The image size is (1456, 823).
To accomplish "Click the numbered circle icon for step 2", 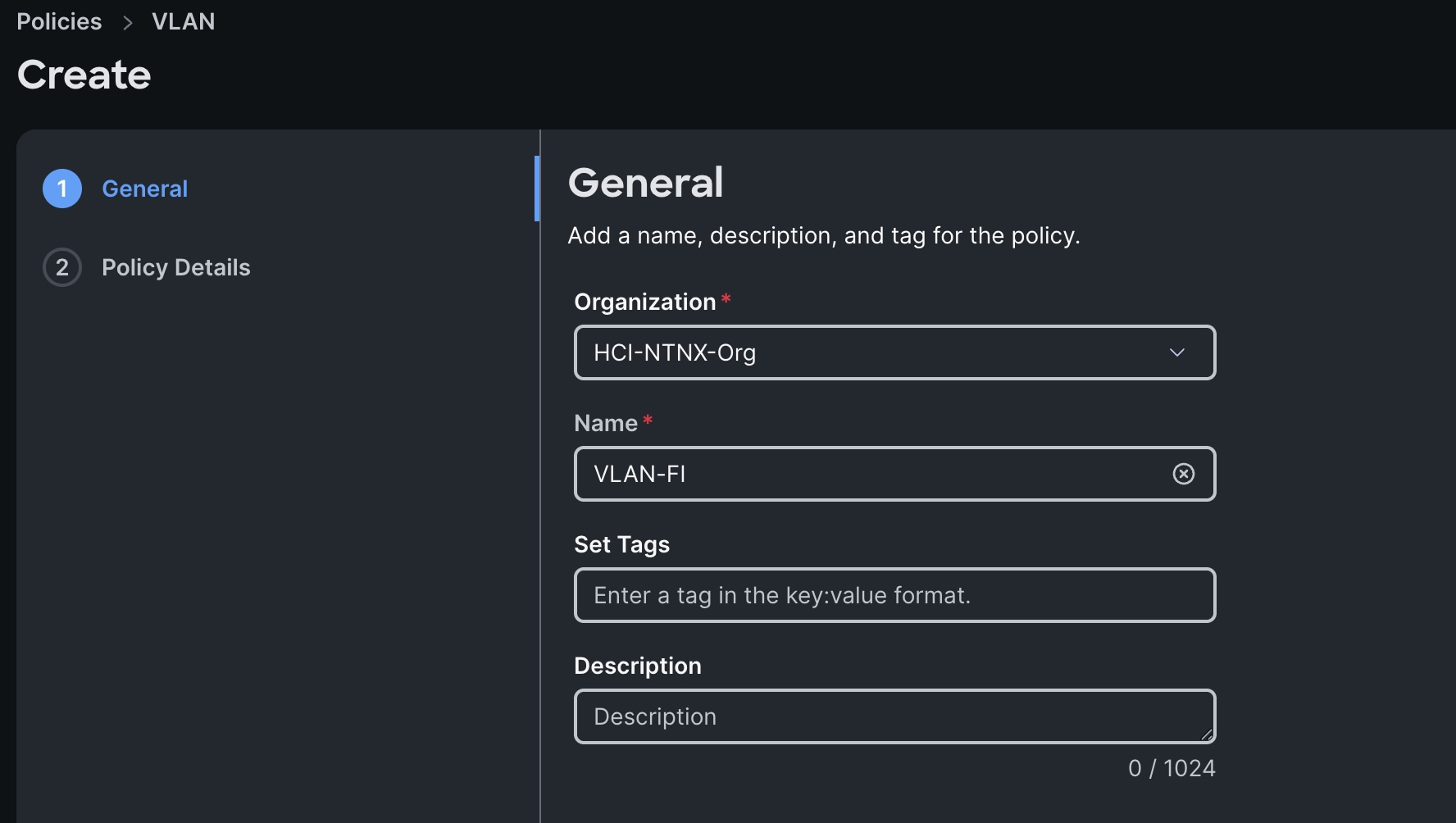I will (x=61, y=267).
